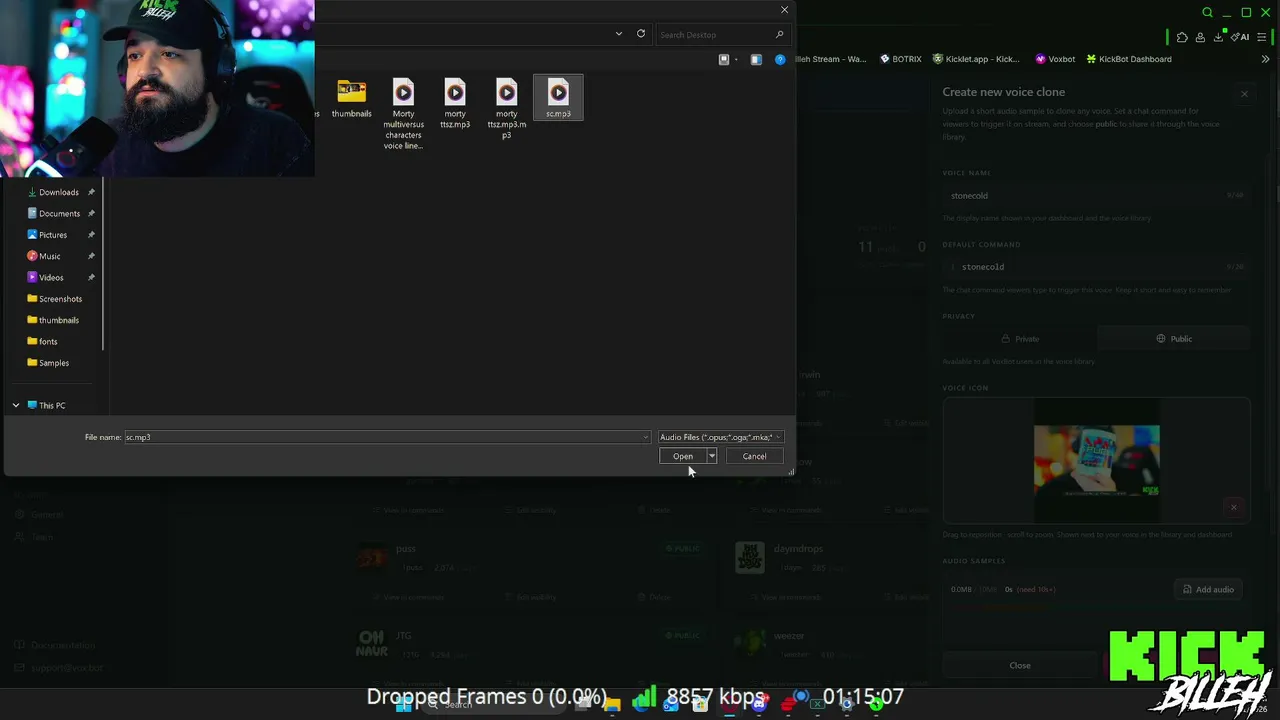Close the file dialog window

click(x=784, y=10)
